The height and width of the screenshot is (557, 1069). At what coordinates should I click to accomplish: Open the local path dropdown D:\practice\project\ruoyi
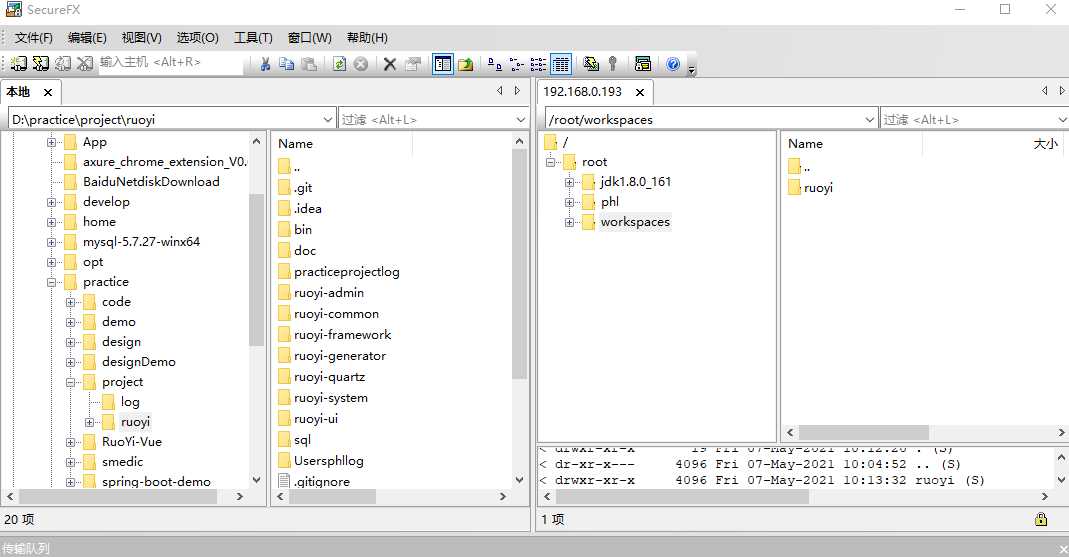(x=328, y=119)
